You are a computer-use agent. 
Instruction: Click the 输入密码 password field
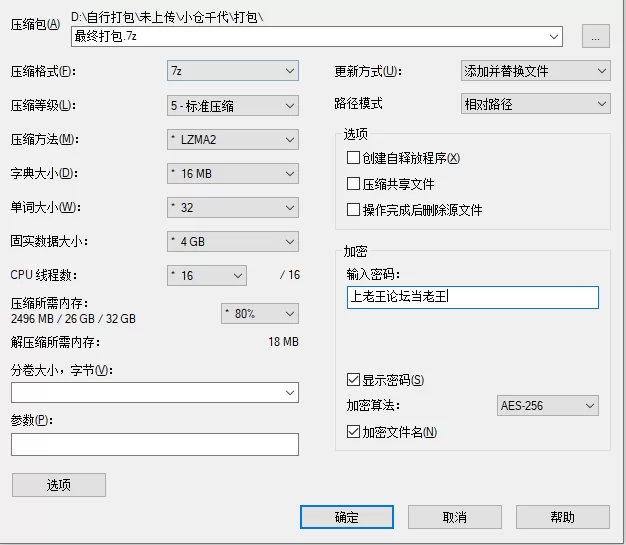tap(473, 297)
